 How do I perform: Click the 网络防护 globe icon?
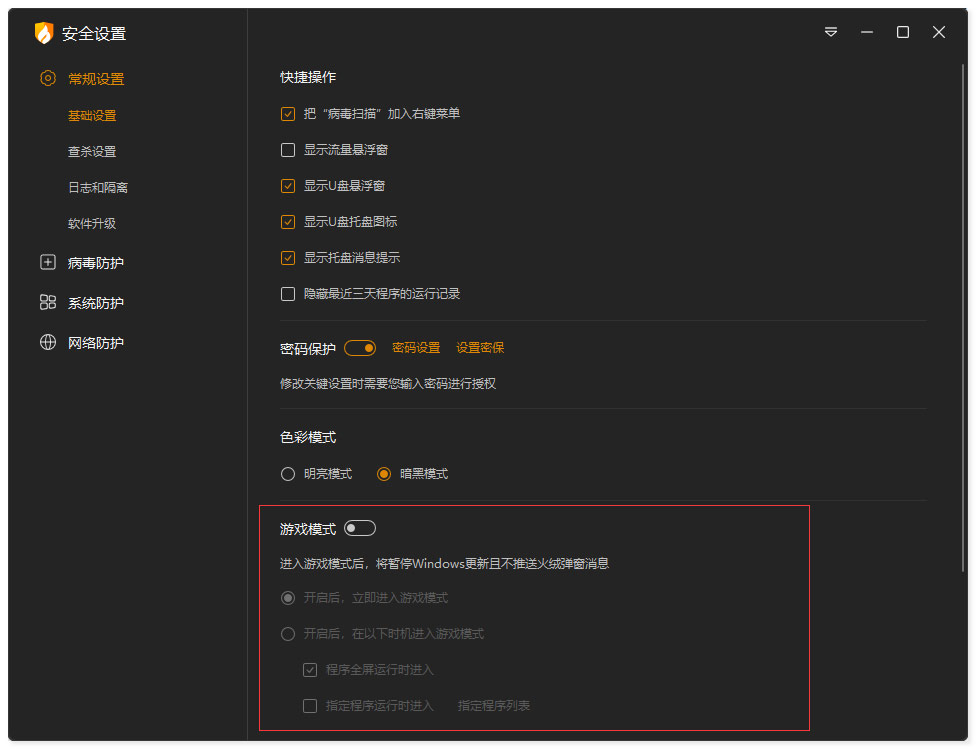47,342
